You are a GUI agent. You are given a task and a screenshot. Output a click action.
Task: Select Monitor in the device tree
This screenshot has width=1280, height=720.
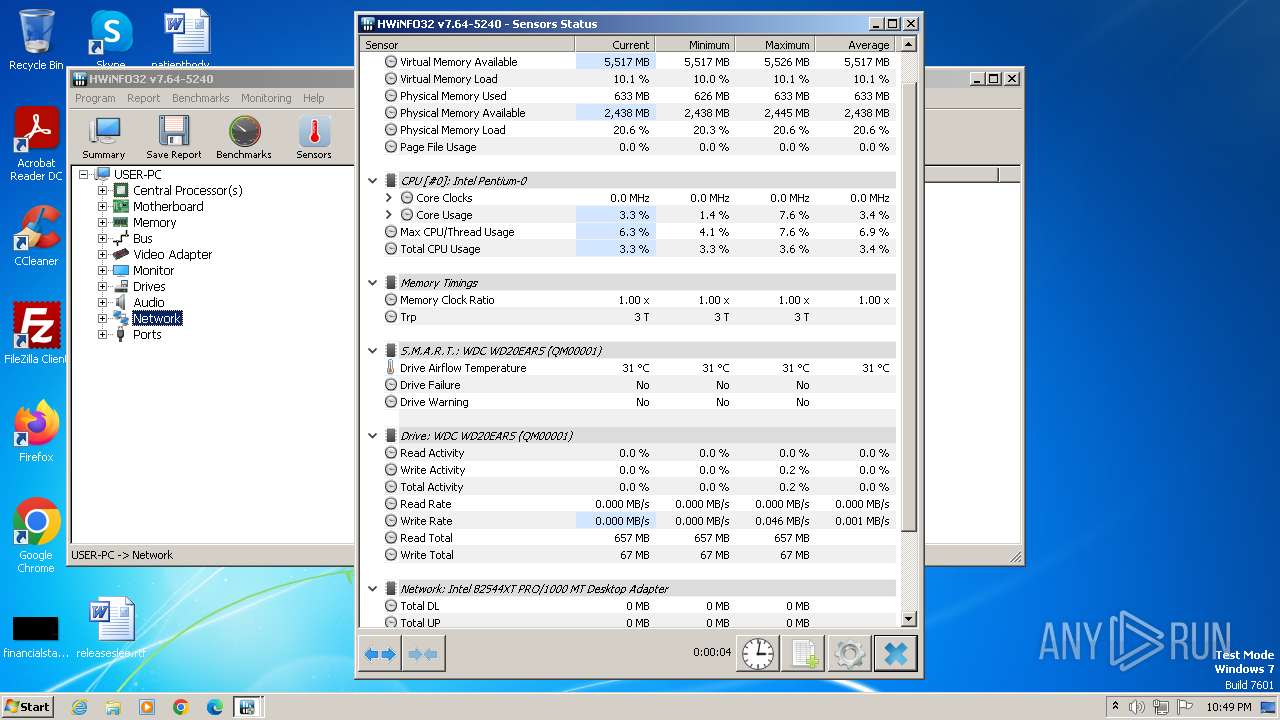(153, 270)
